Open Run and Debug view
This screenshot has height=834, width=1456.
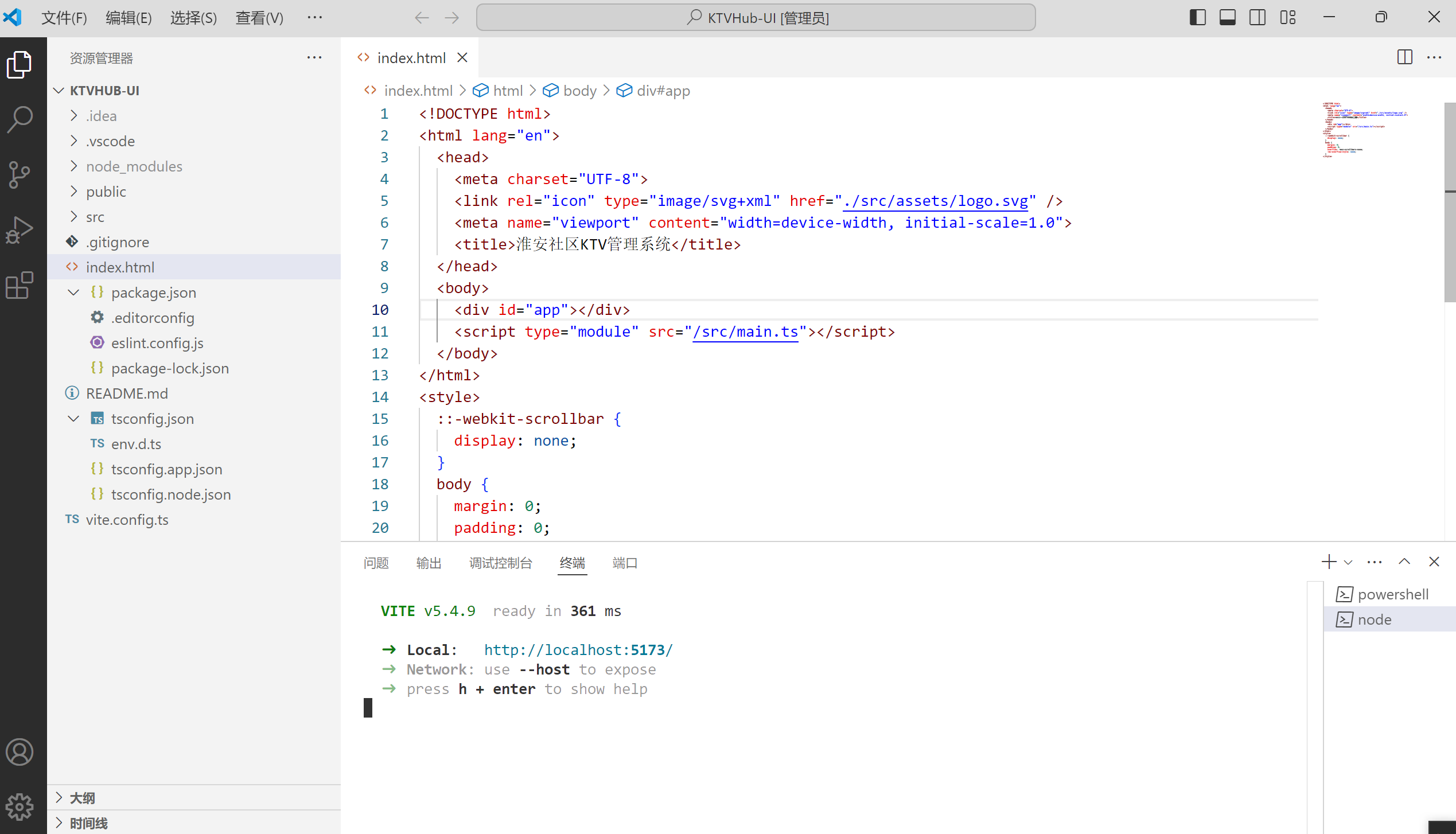20,229
